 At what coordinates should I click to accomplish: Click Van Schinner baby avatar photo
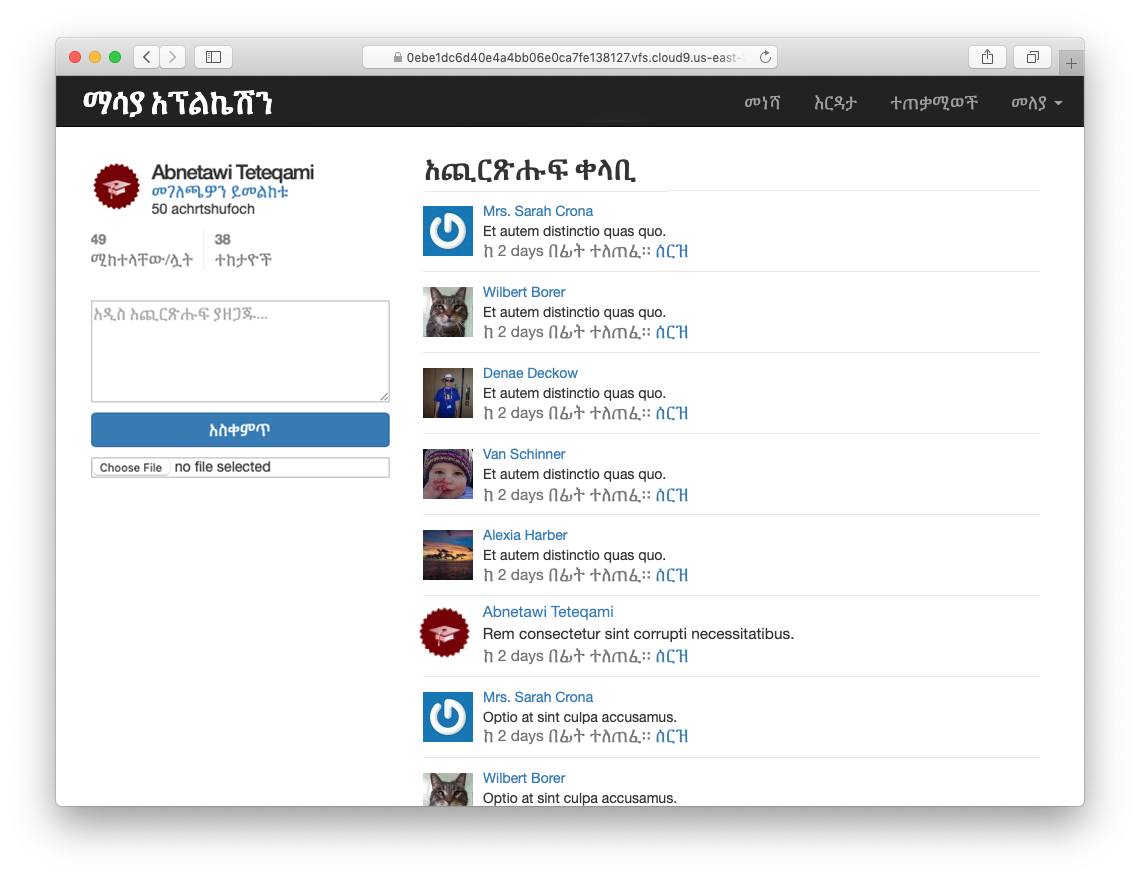pos(448,474)
